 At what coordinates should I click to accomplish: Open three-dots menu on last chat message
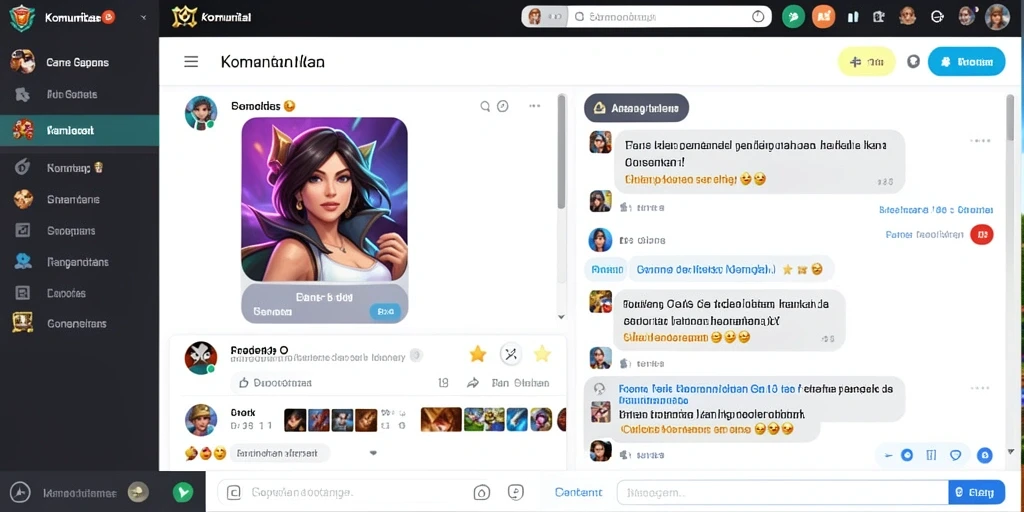(x=980, y=389)
